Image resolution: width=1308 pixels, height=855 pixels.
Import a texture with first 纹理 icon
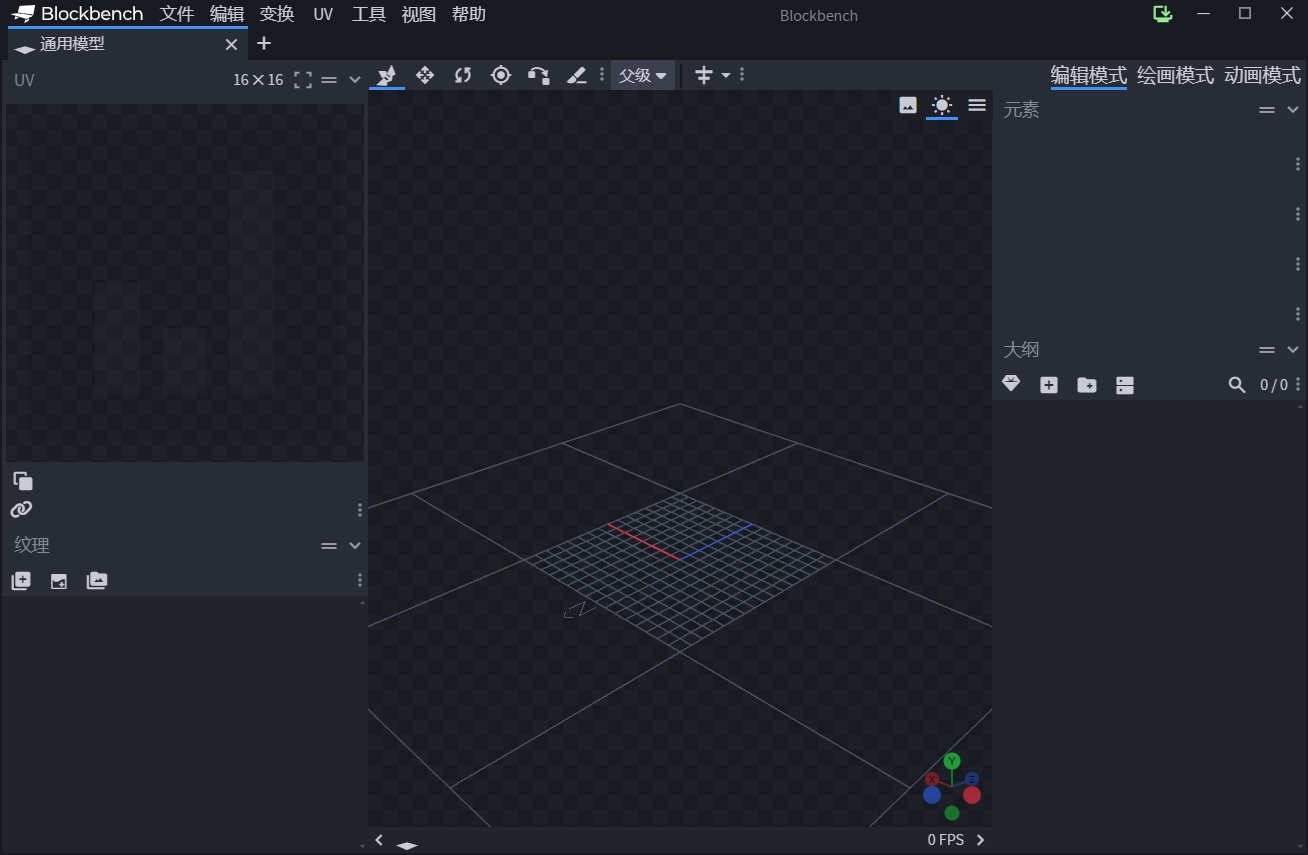coord(21,580)
